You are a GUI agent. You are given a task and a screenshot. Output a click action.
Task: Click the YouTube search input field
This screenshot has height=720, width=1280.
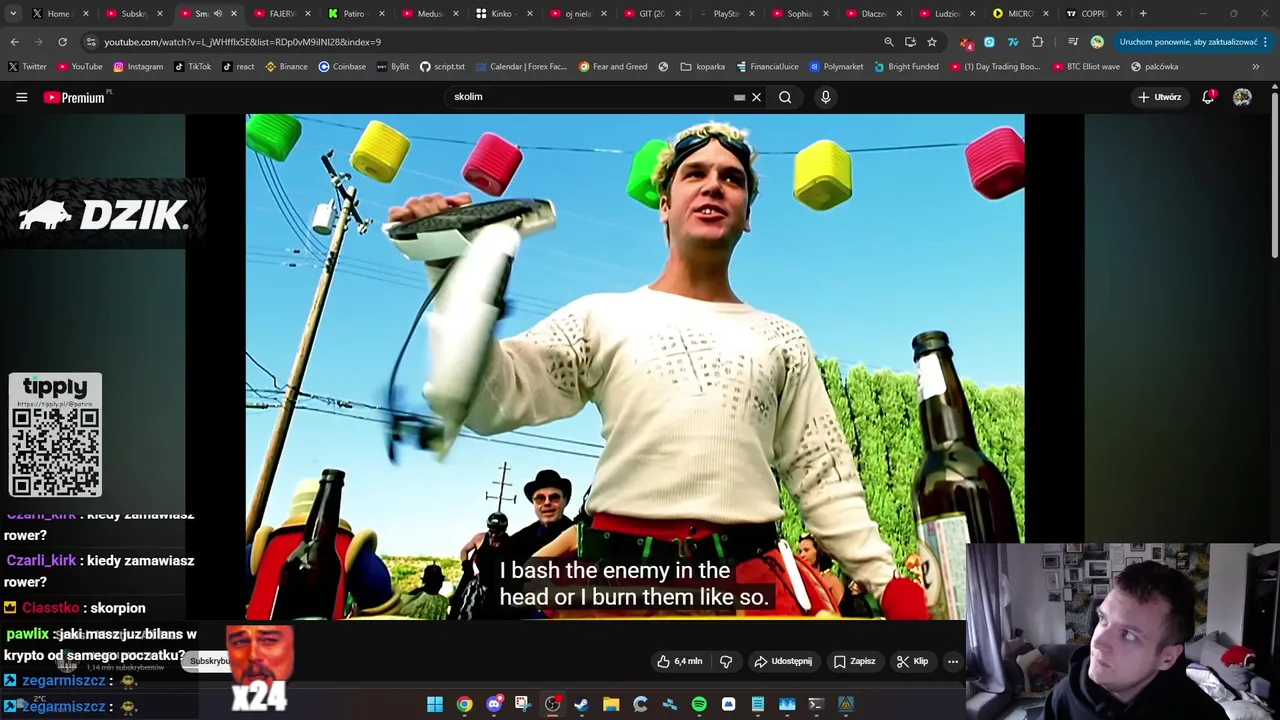pos(590,97)
